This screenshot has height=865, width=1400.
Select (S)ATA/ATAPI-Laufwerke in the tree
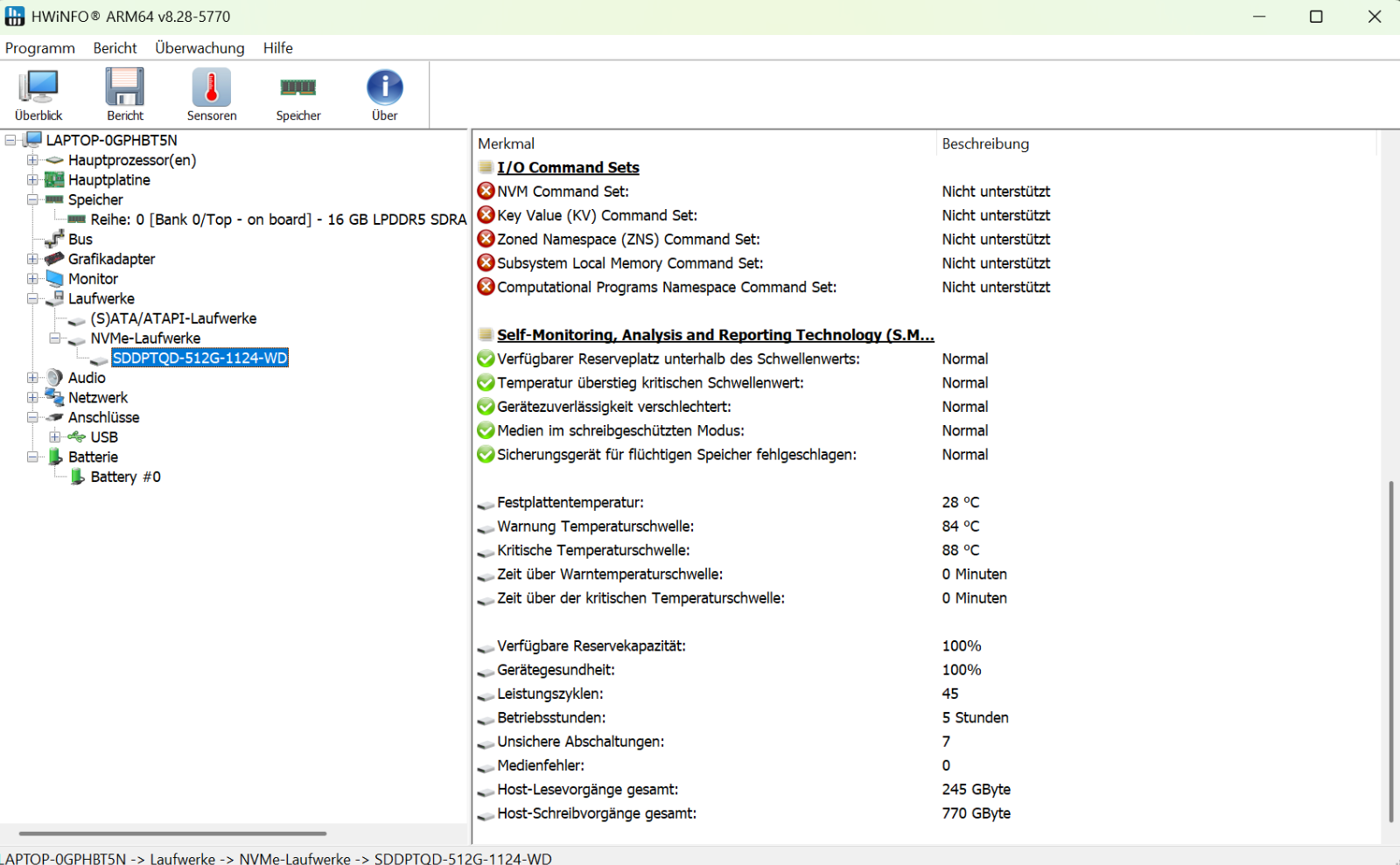click(x=173, y=318)
